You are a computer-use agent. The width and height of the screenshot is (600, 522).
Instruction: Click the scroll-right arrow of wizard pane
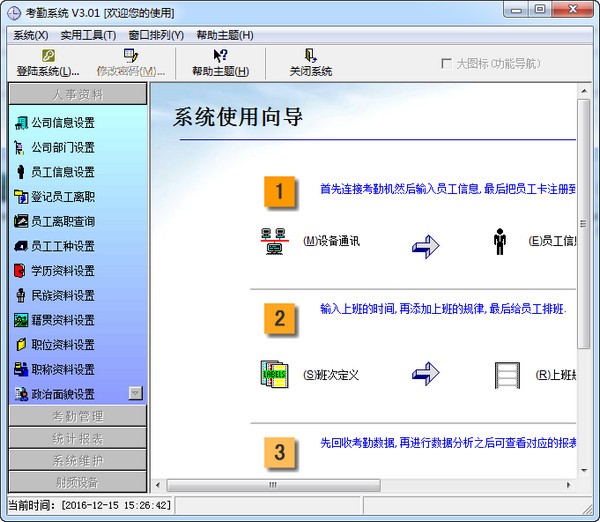tap(569, 485)
